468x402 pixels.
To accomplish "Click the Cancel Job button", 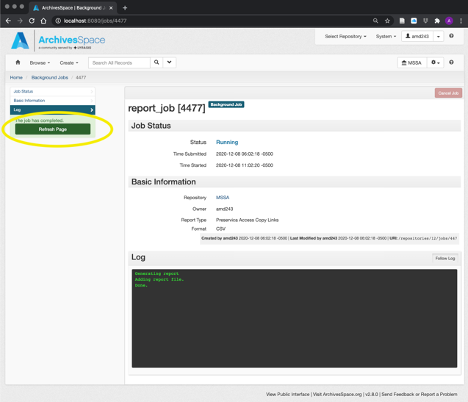I will pyautogui.click(x=448, y=93).
